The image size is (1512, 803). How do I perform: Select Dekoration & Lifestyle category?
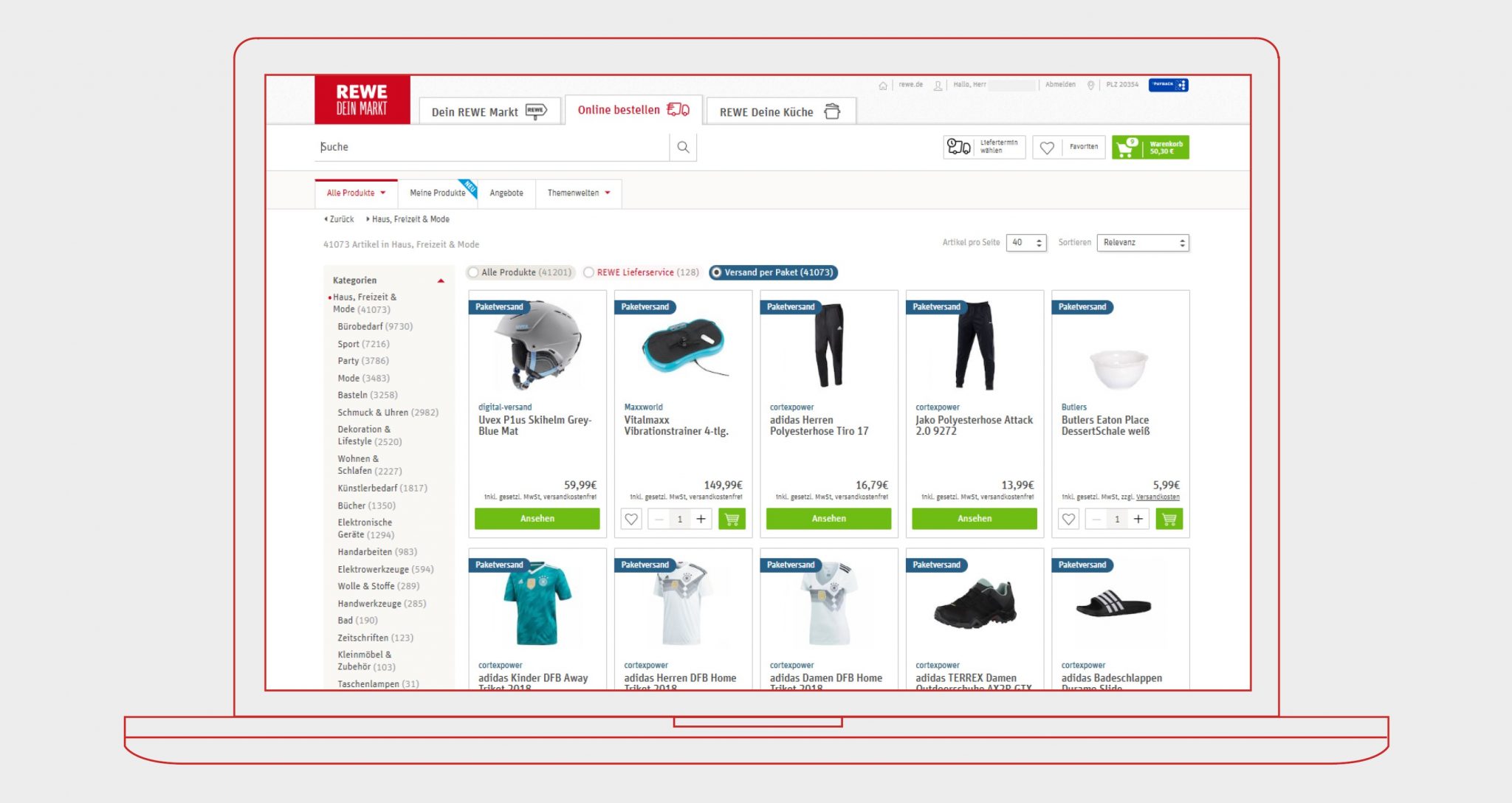click(369, 435)
